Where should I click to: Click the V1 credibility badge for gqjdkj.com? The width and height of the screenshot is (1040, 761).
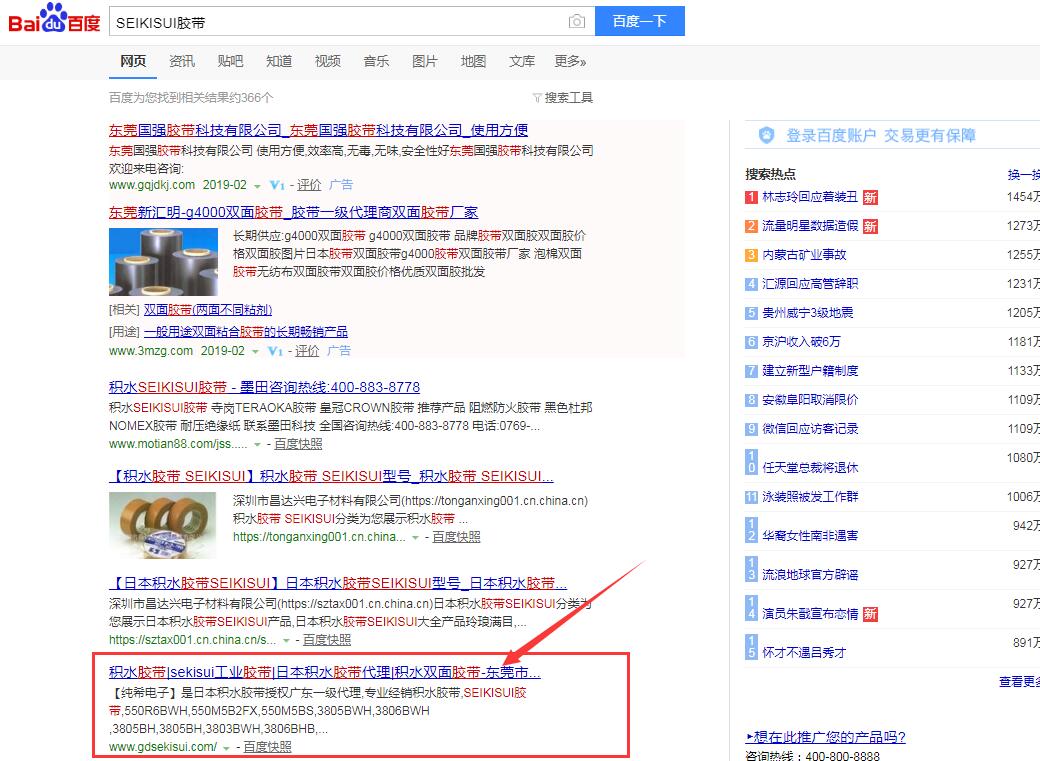(x=278, y=185)
